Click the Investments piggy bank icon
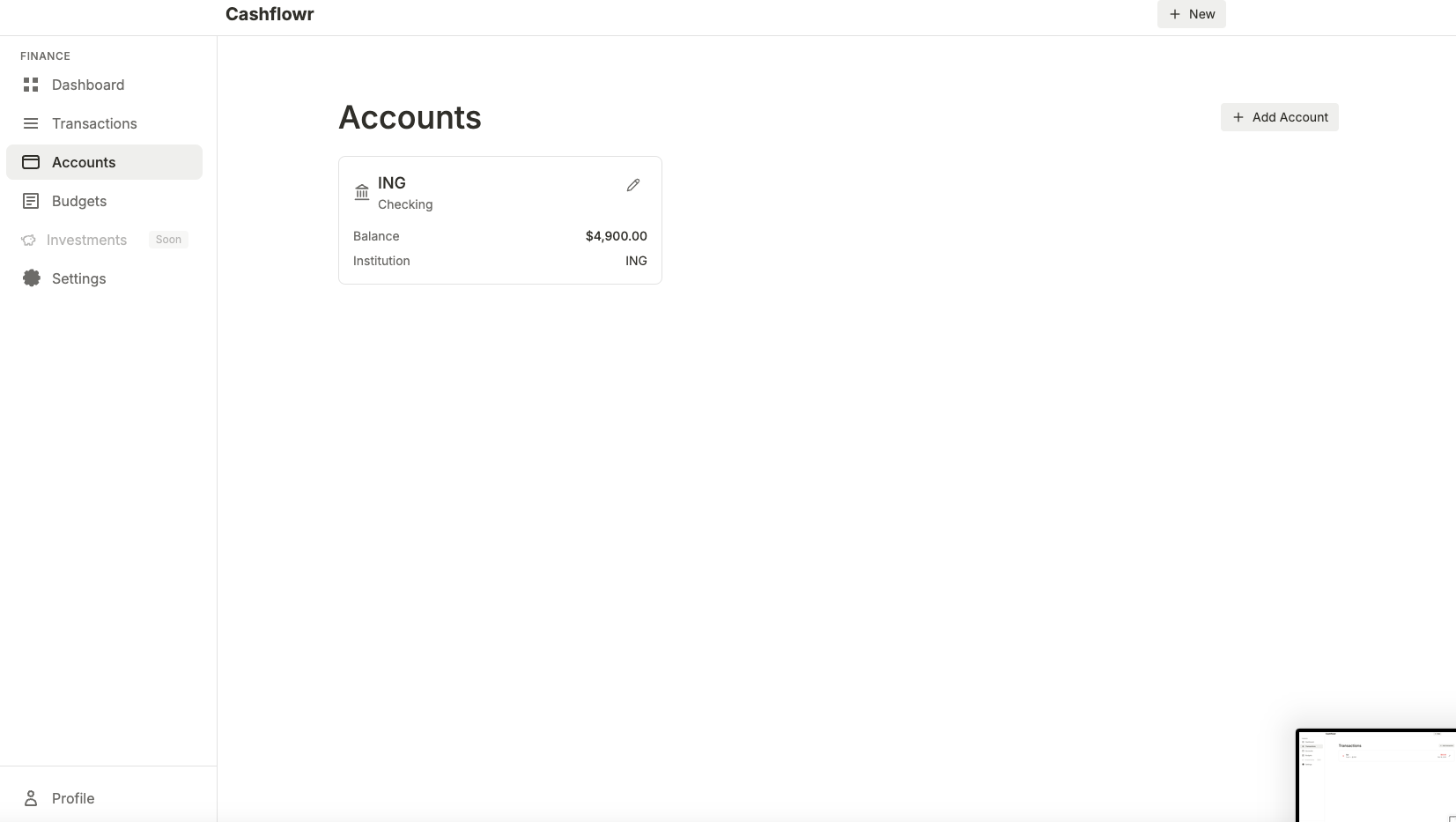 (x=29, y=240)
